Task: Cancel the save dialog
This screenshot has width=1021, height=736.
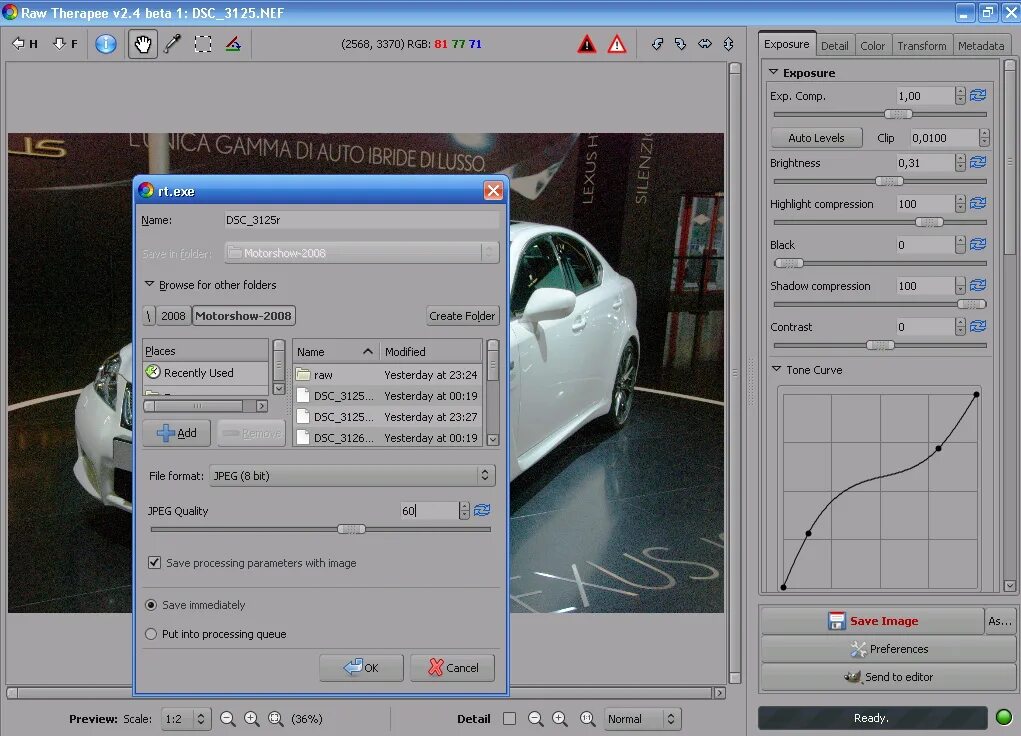Action: point(453,668)
